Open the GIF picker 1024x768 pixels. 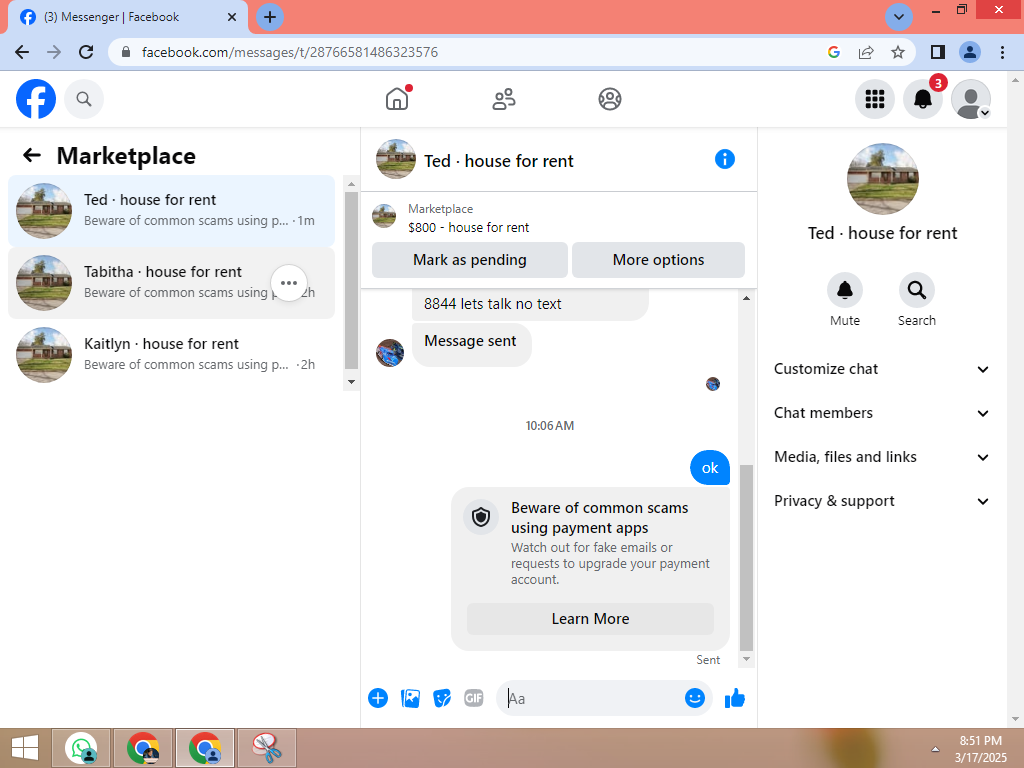473,698
